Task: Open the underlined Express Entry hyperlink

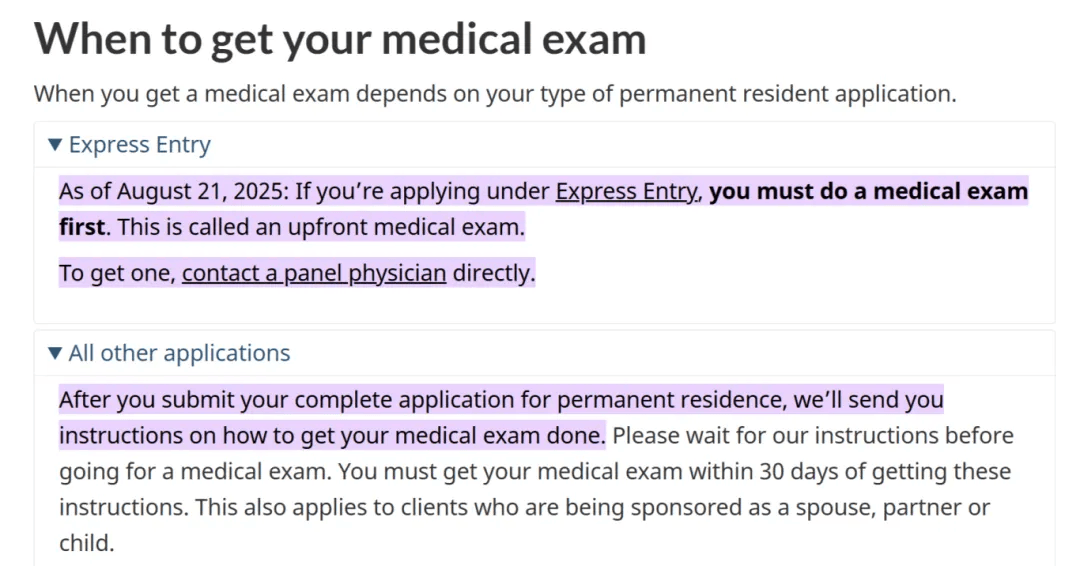Action: pos(627,191)
